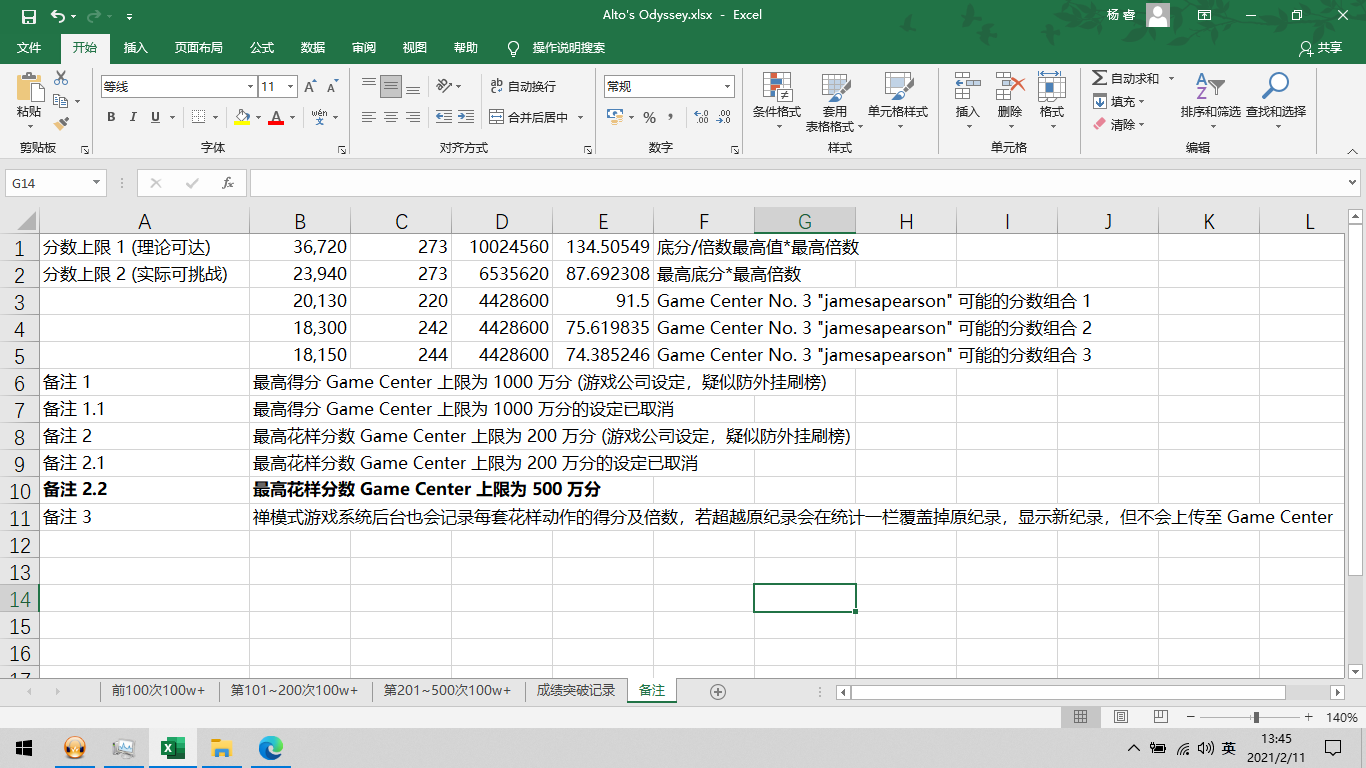
Task: Click the Increase Font Size icon
Action: [311, 87]
